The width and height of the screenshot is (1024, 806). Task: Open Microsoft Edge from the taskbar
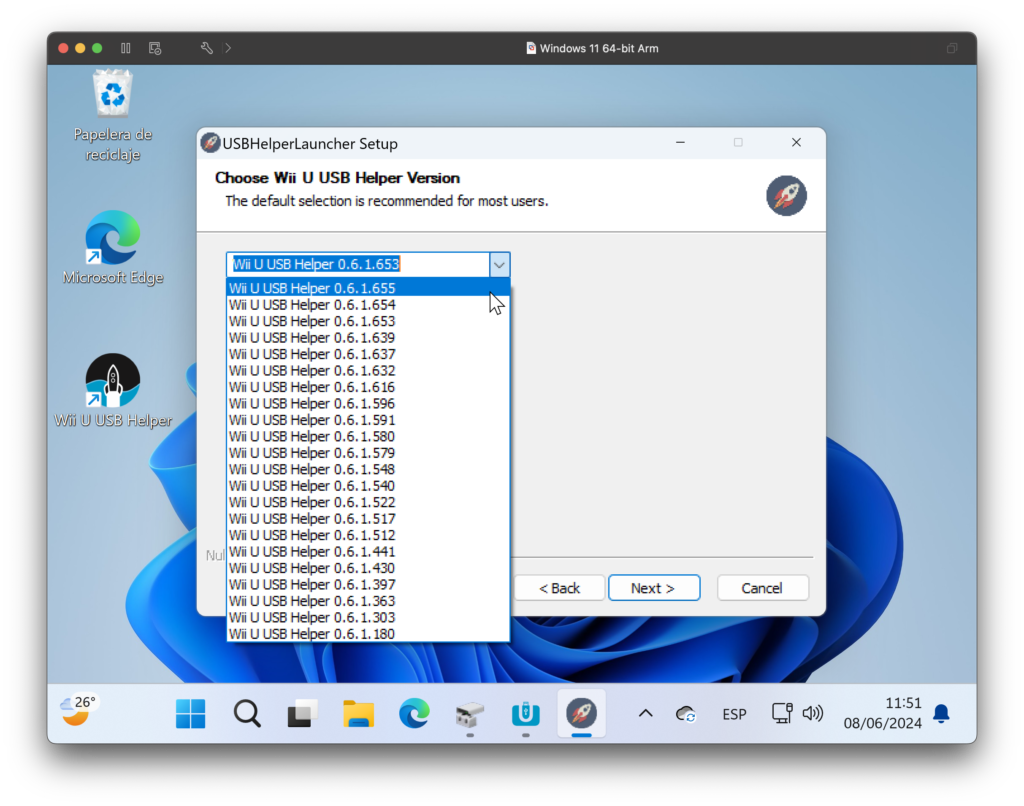pyautogui.click(x=414, y=713)
